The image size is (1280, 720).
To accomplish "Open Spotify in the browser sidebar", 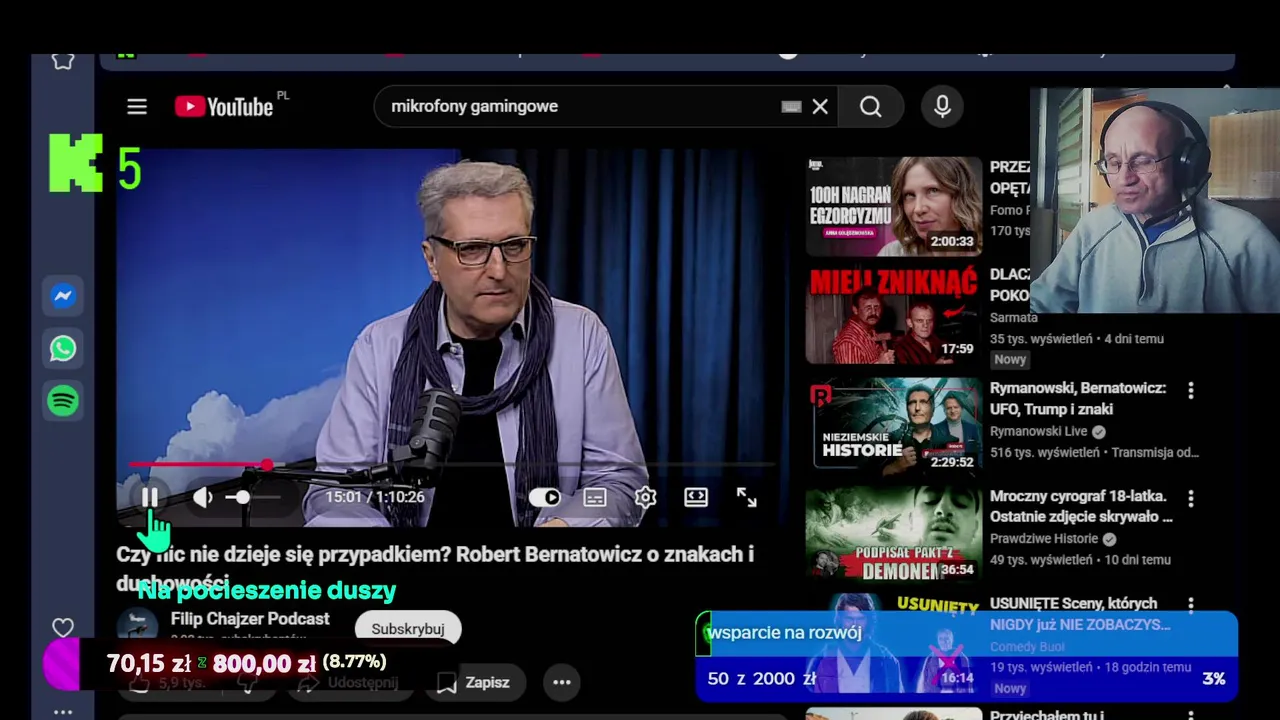I will pos(63,401).
